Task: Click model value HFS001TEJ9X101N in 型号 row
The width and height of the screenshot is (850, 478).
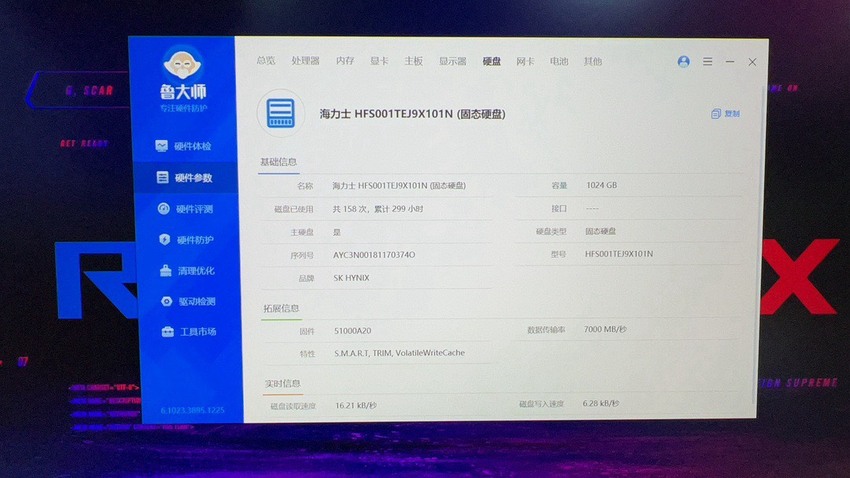Action: tap(619, 254)
